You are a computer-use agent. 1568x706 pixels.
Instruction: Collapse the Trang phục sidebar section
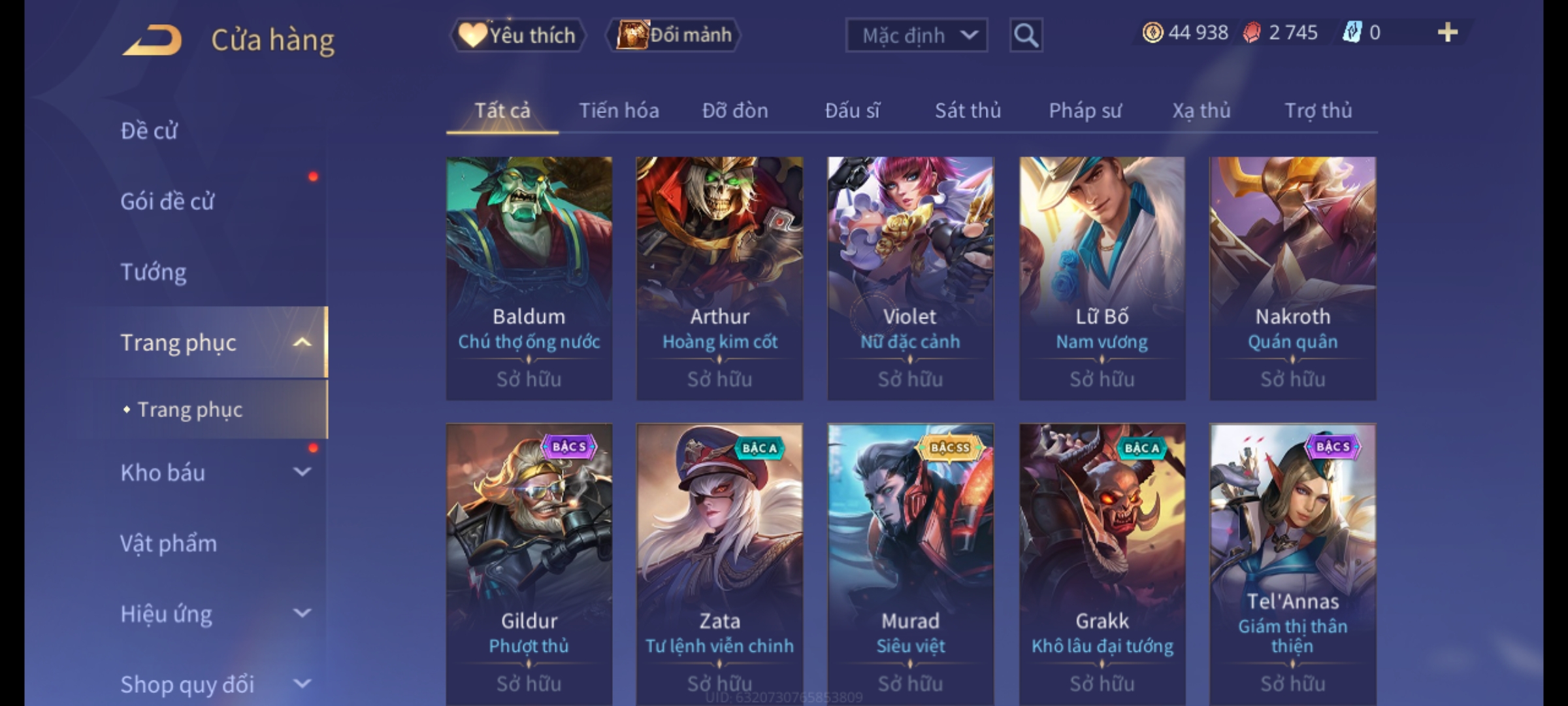(302, 343)
